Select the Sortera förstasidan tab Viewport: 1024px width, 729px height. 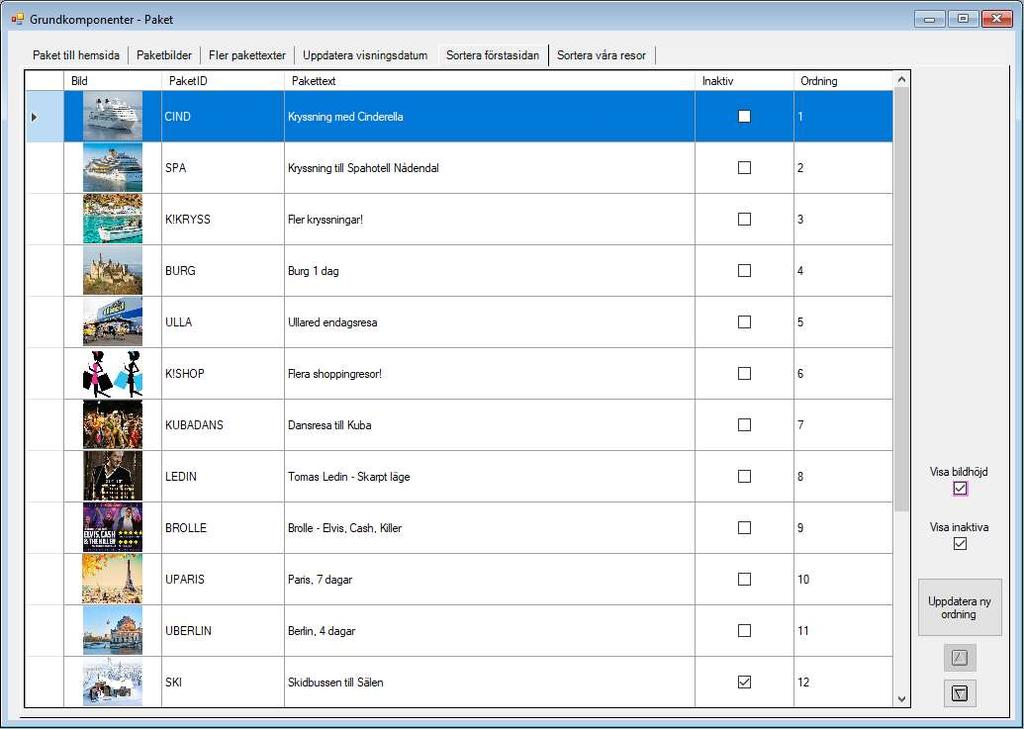pyautogui.click(x=492, y=55)
